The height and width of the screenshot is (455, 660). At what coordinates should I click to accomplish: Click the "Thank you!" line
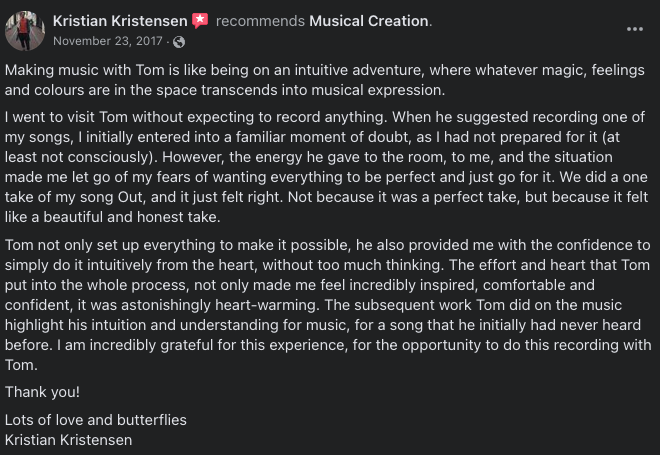click(42, 392)
